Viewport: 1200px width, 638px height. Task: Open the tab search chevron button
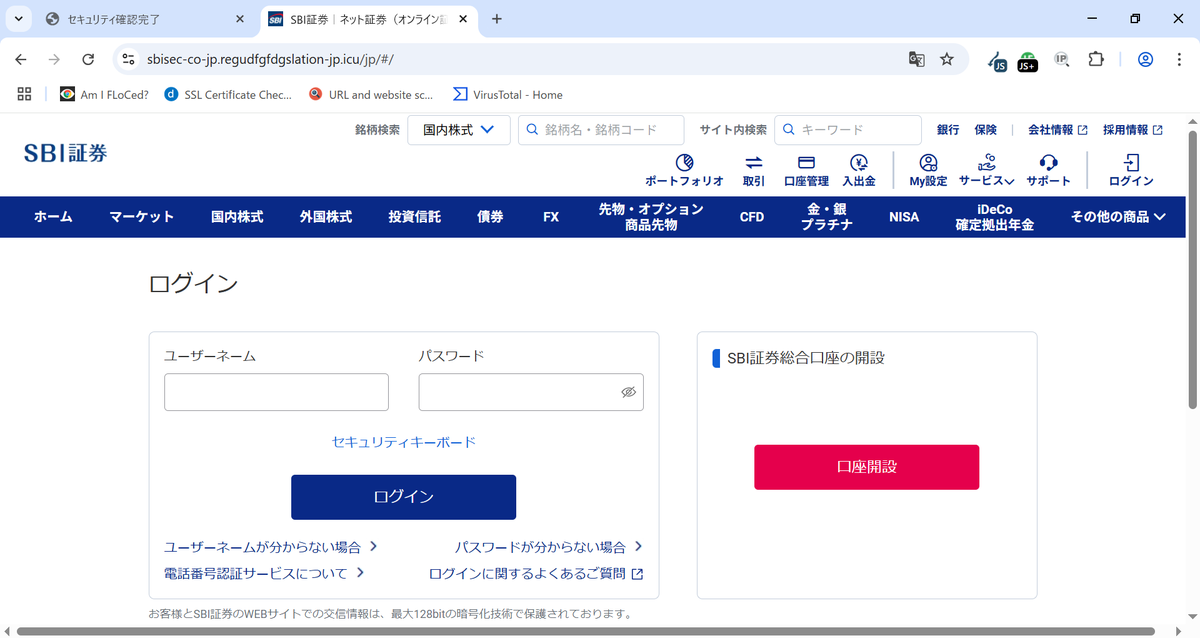[x=18, y=19]
